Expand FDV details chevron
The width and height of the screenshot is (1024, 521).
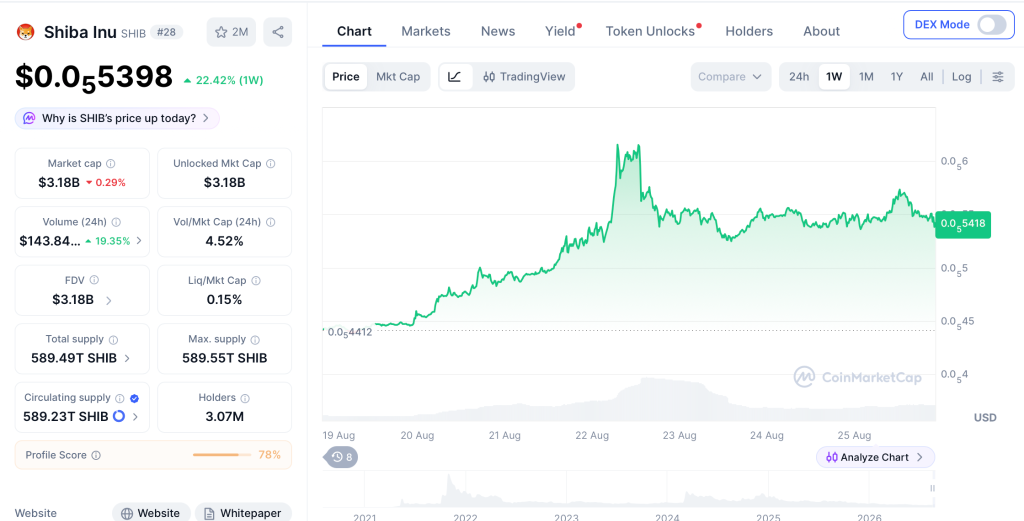pos(108,300)
